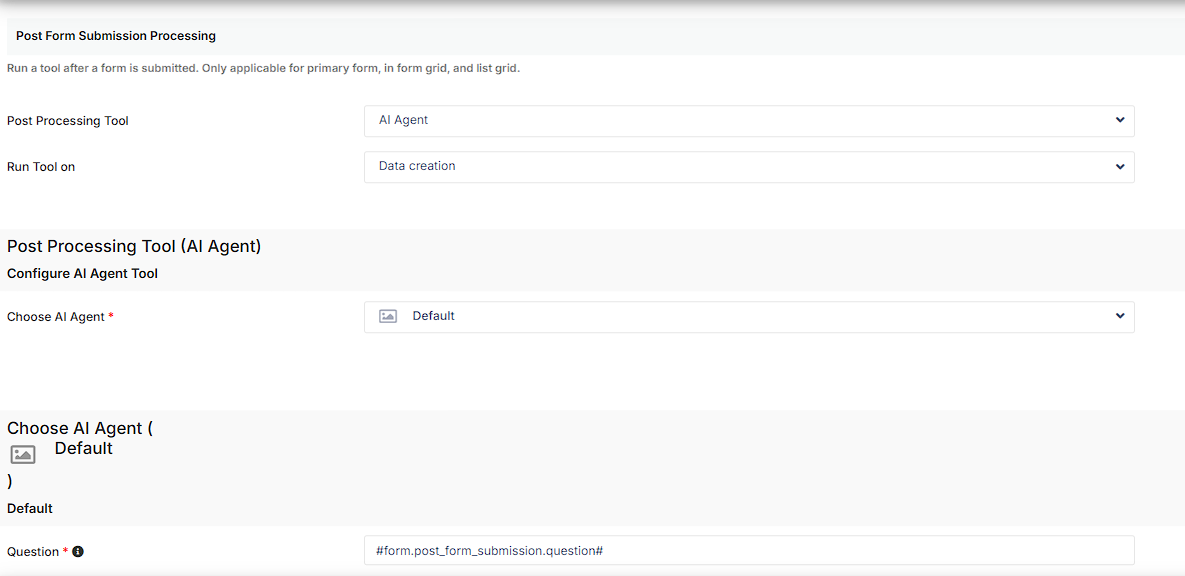Click the 'Post Processing Tool' field label
1185x576 pixels.
coord(68,121)
